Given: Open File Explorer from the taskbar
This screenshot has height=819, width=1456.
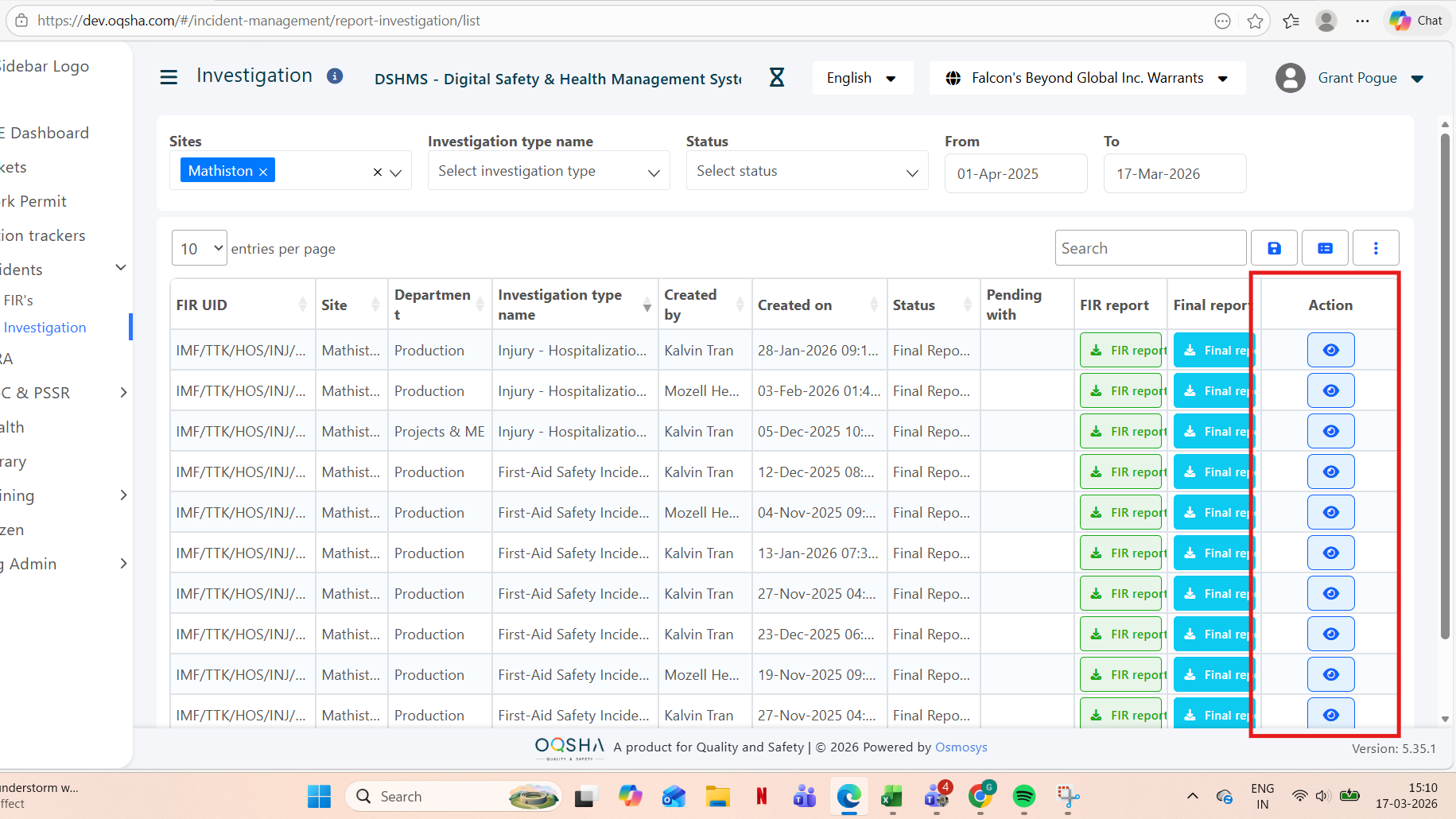Looking at the screenshot, I should point(717,796).
